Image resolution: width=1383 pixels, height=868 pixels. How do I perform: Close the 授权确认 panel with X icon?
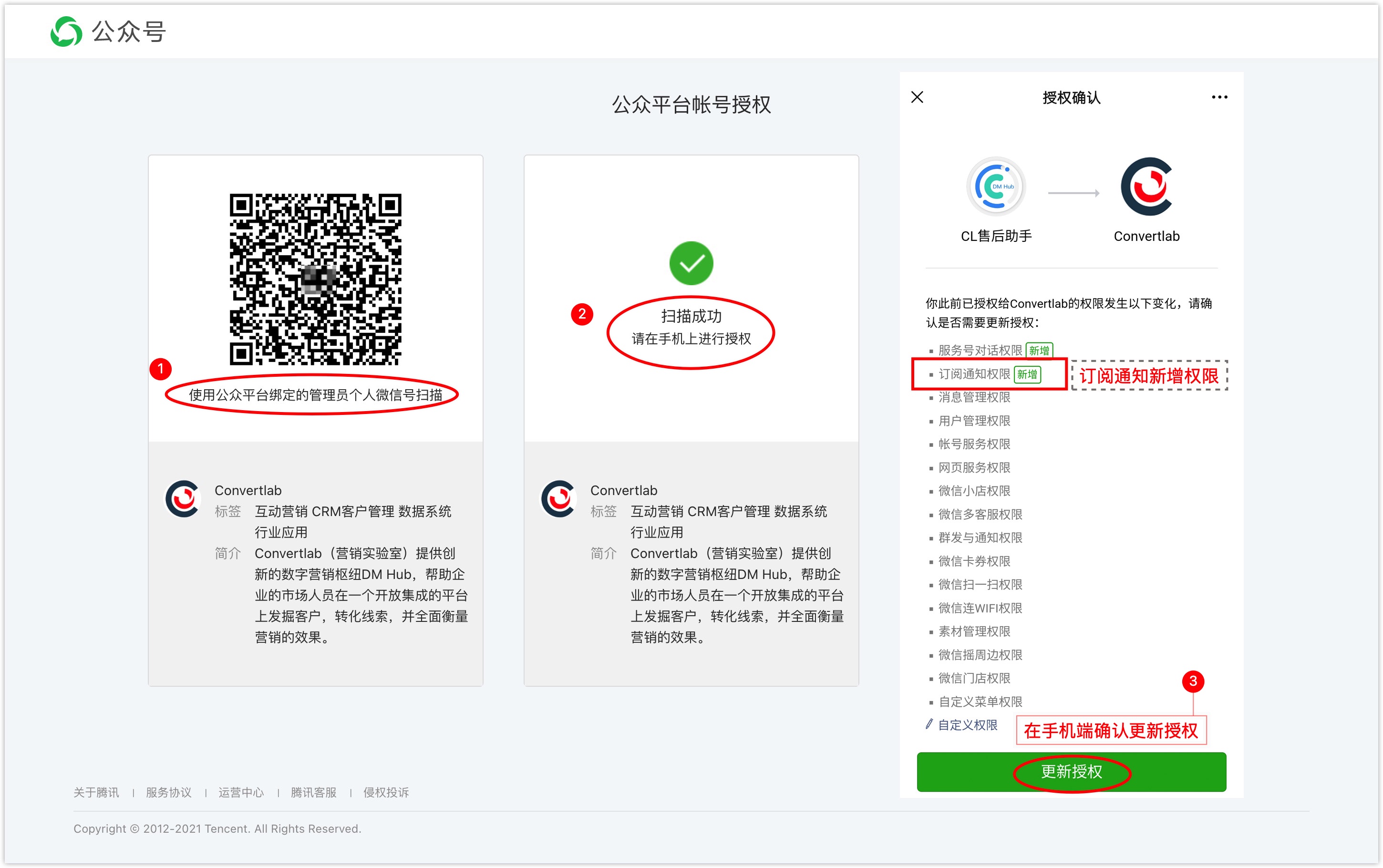pyautogui.click(x=917, y=97)
